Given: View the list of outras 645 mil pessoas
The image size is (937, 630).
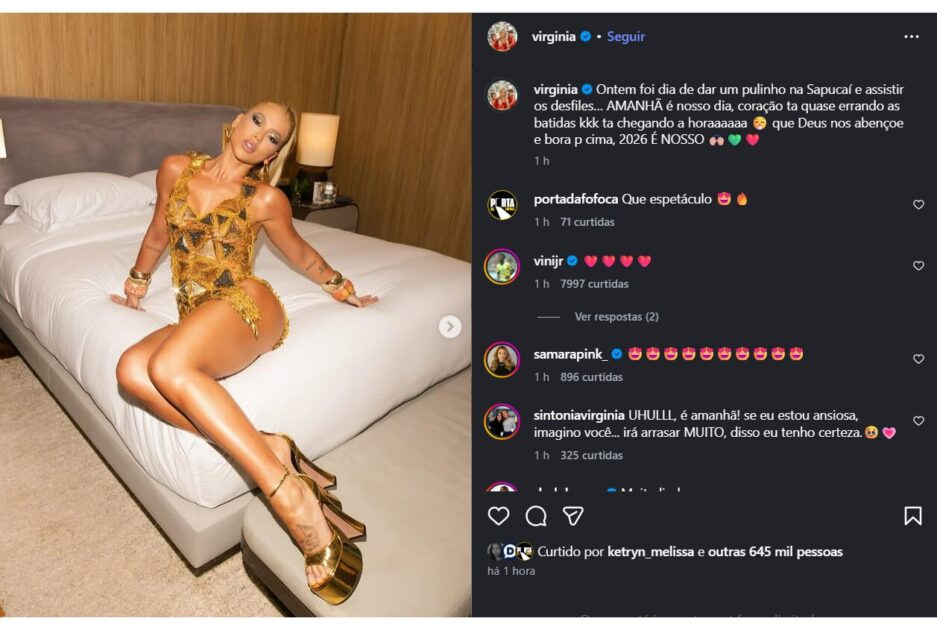Looking at the screenshot, I should pos(775,552).
